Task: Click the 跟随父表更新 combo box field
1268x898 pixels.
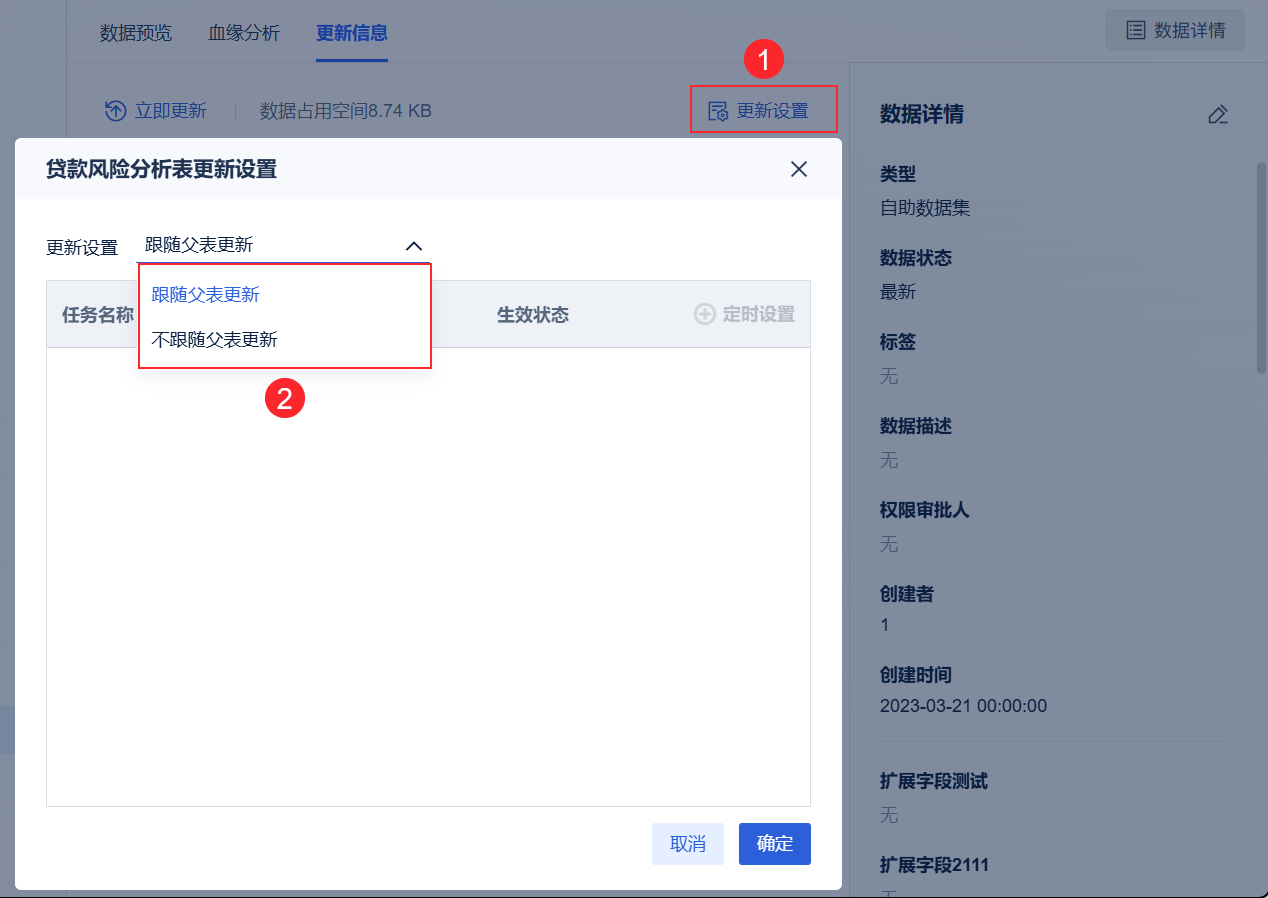Action: tap(283, 245)
